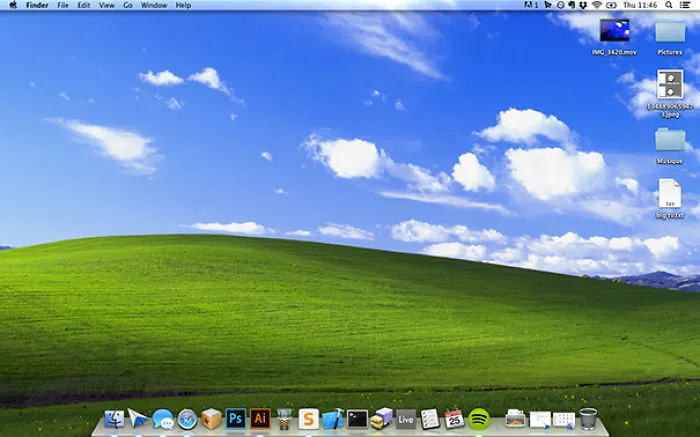Click the Evernote elephant menu bar icon
Viewport: 700px width, 437px height.
point(571,5)
